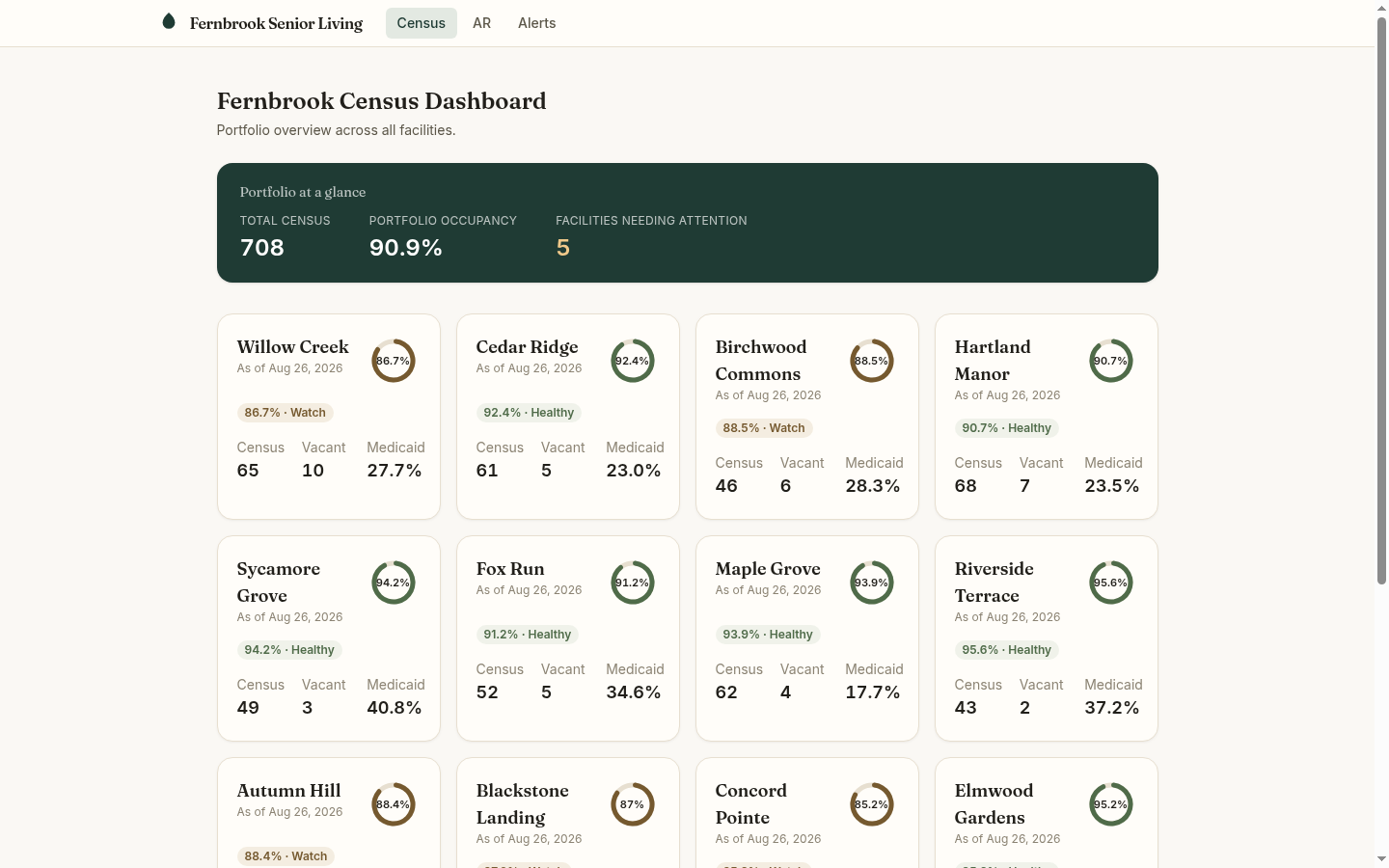Screen dimensions: 1389x868
Task: Click Willow Creek's 86.7% occupancy ring
Action: (394, 361)
